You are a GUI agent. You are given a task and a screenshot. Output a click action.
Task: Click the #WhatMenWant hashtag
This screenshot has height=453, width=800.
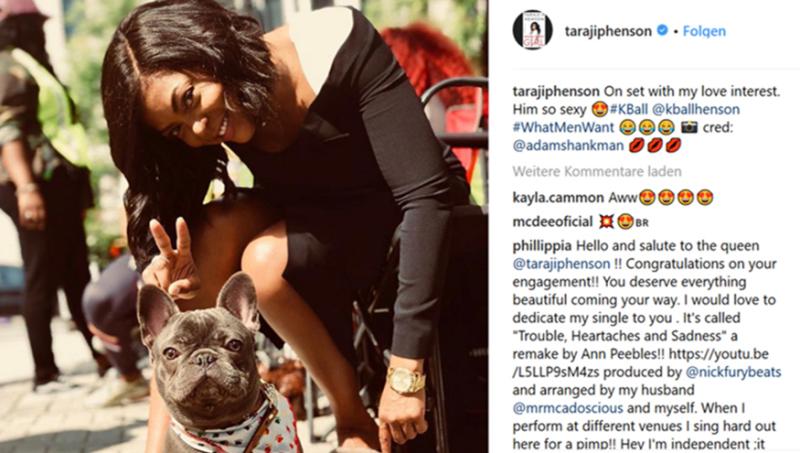point(563,127)
